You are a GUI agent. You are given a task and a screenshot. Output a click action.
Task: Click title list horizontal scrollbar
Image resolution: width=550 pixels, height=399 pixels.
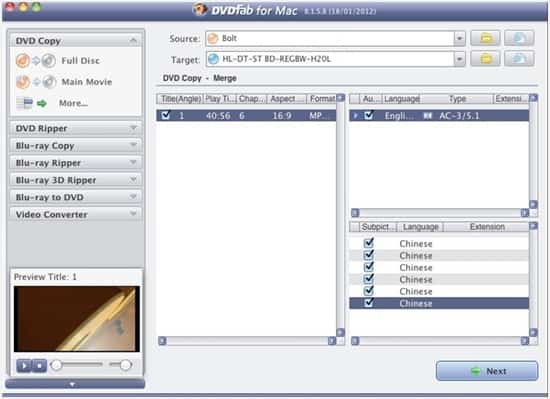pos(247,341)
